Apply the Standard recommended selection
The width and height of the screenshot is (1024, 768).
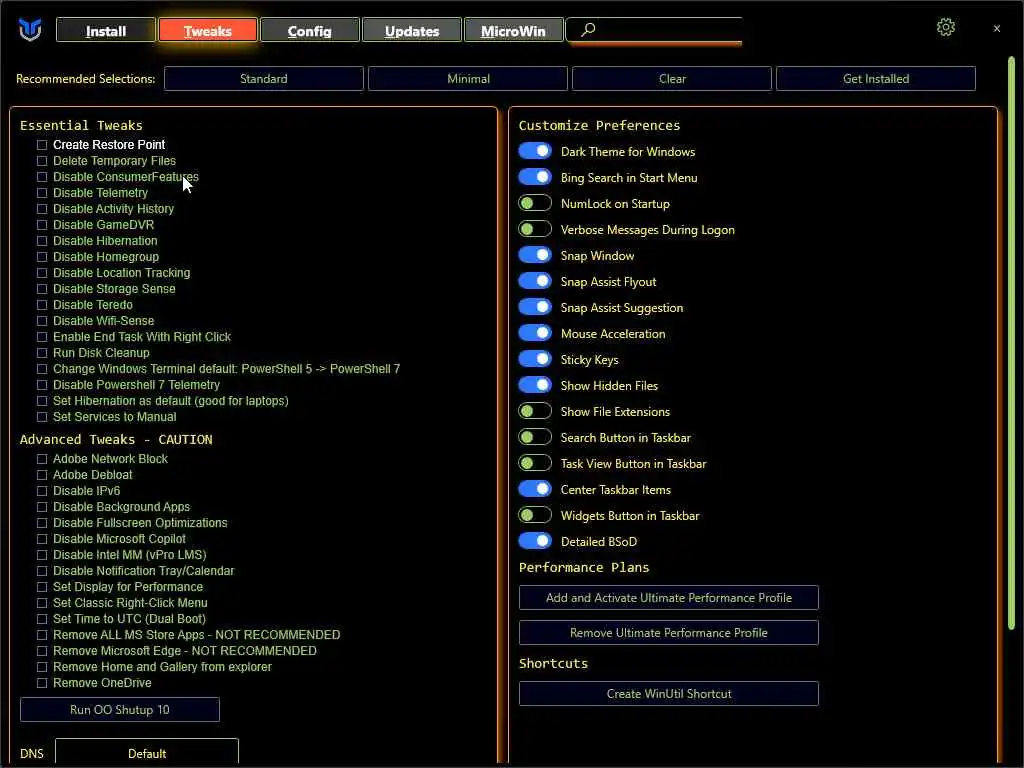tap(264, 78)
